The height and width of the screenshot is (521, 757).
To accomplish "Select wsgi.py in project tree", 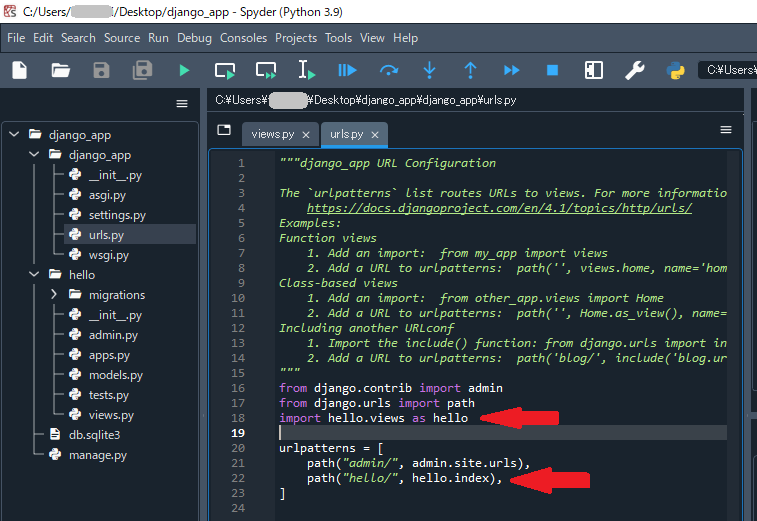I will 109,254.
